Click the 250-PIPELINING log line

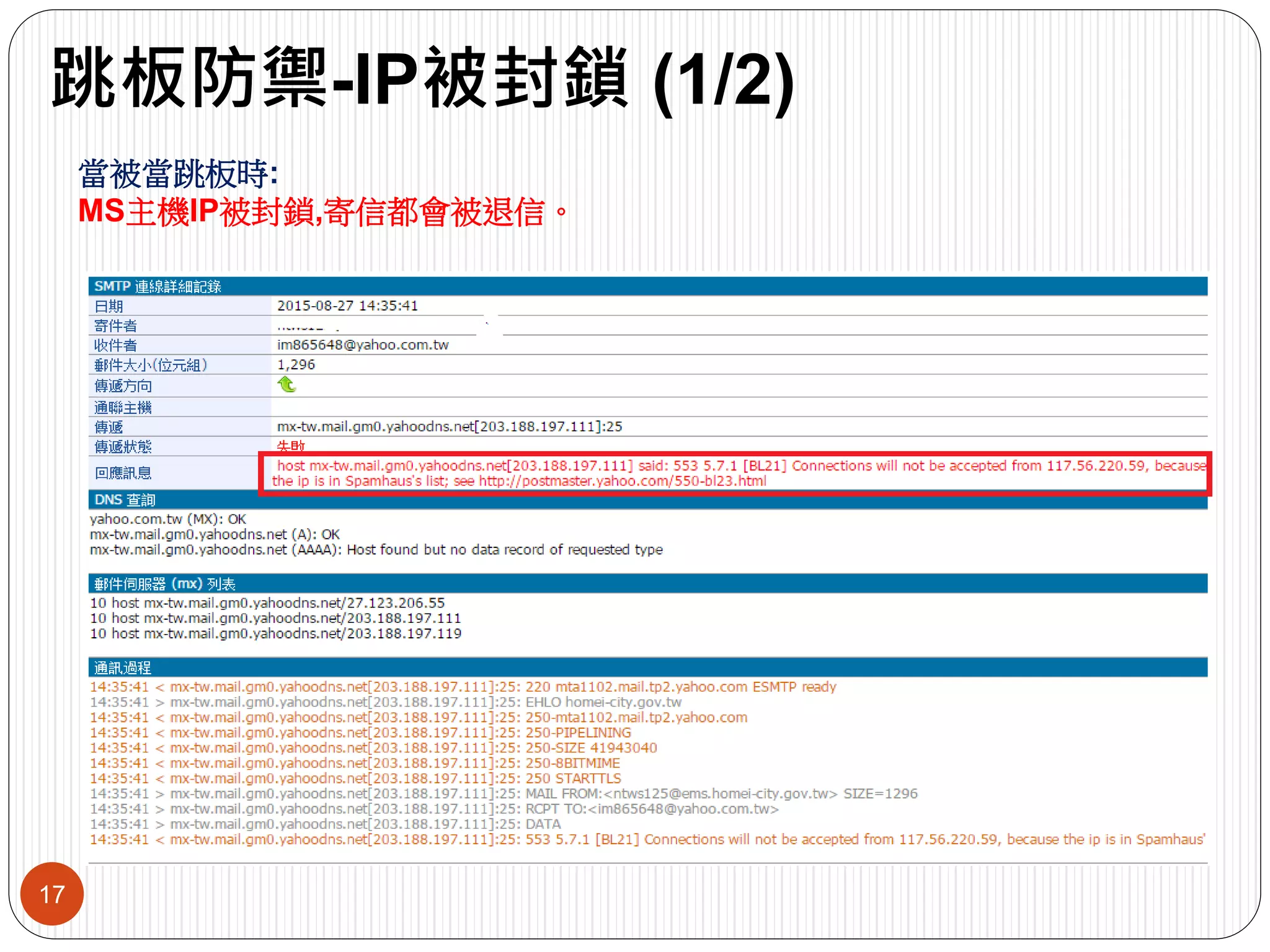click(360, 733)
